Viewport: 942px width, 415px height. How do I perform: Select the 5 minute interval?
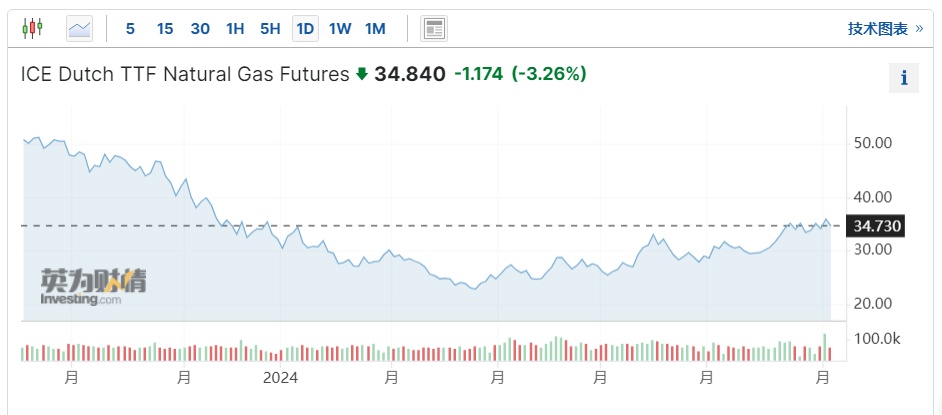point(130,29)
